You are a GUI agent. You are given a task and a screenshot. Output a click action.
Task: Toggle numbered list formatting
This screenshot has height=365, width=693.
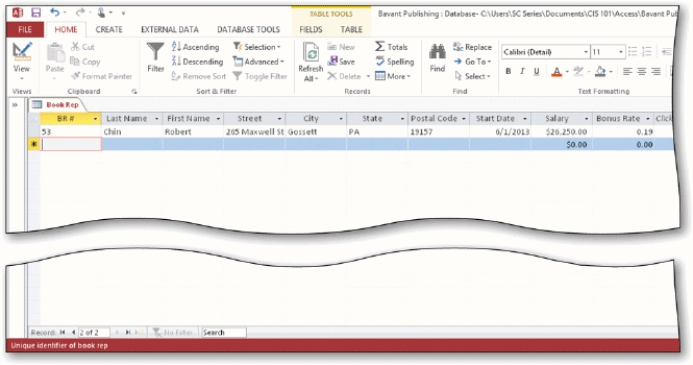click(647, 52)
